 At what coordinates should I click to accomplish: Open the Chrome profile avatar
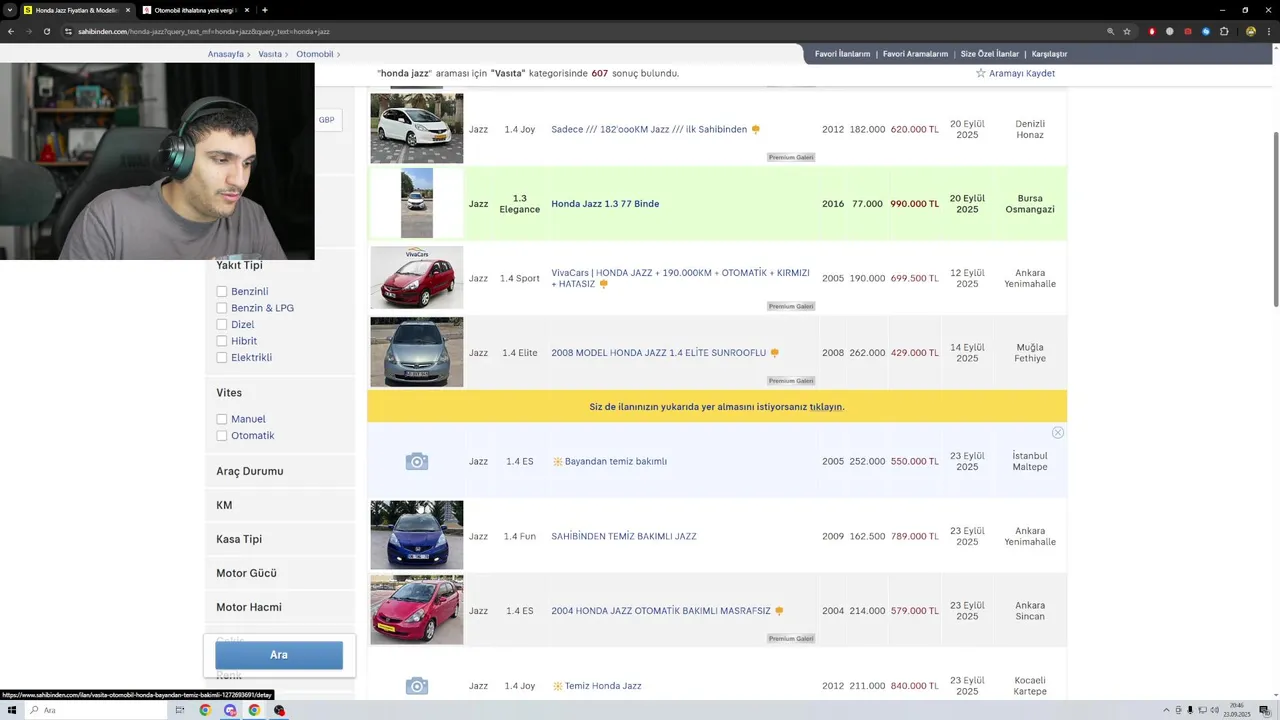click(1250, 31)
